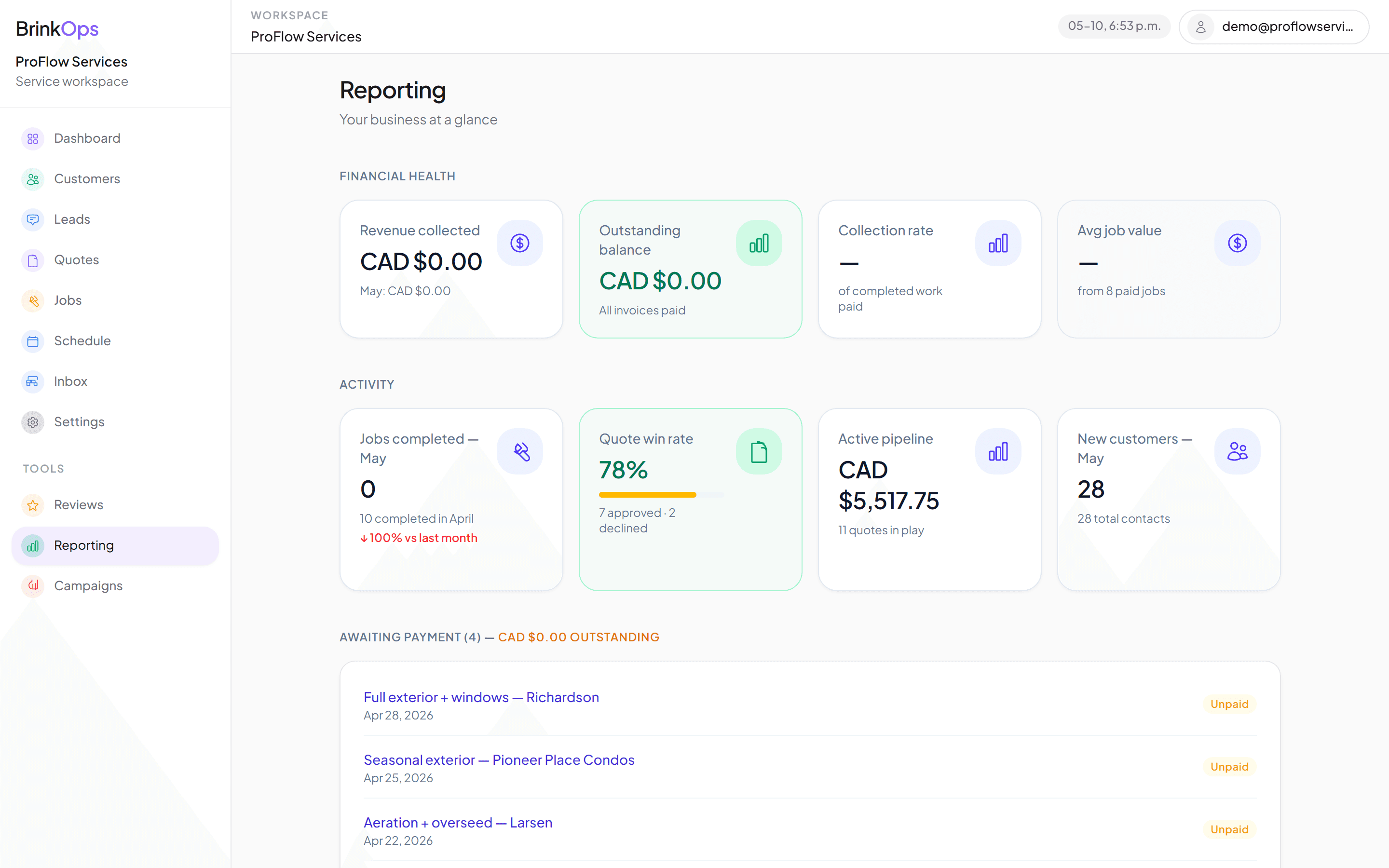Click chart icon on Outstanding balance card
The image size is (1389, 868).
(759, 243)
